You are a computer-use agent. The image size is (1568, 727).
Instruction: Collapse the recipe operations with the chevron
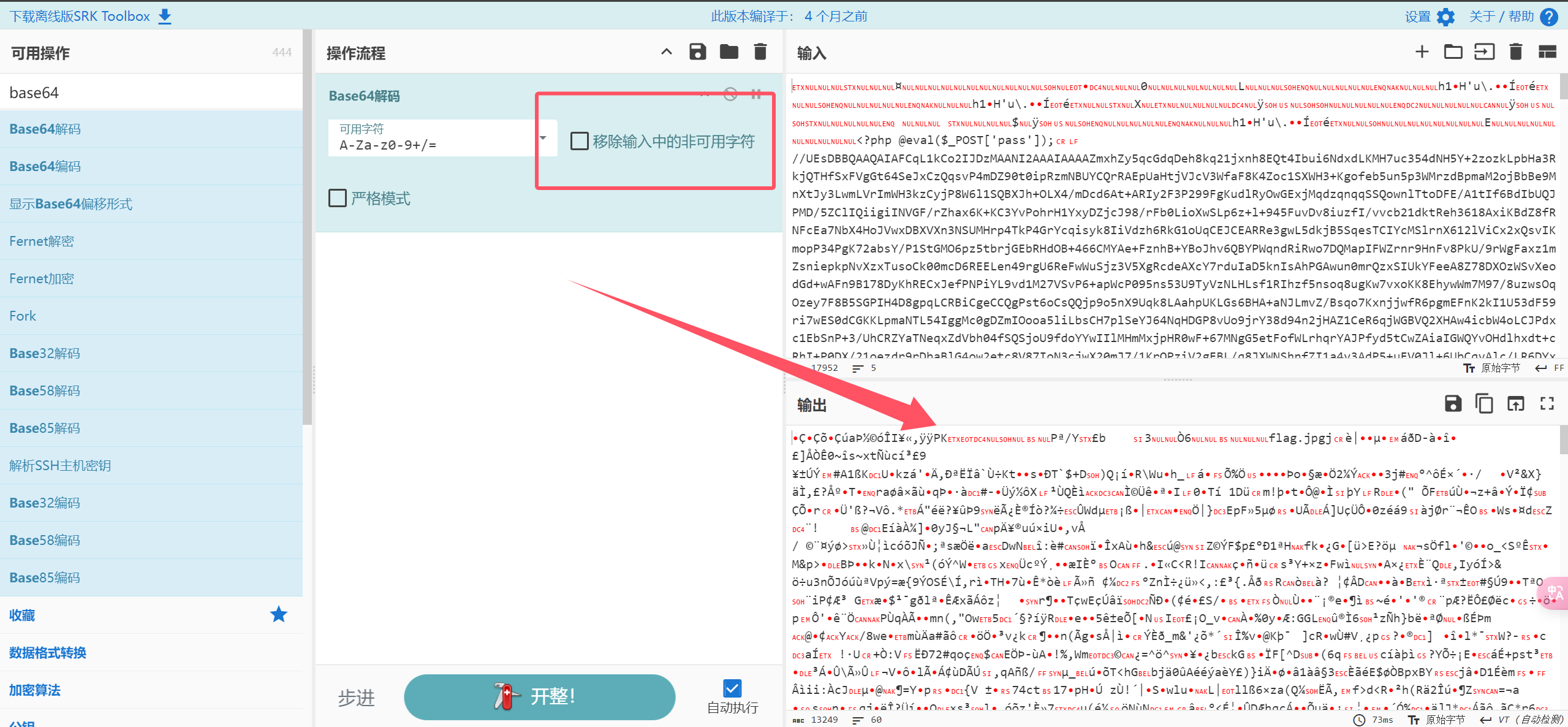pos(666,52)
